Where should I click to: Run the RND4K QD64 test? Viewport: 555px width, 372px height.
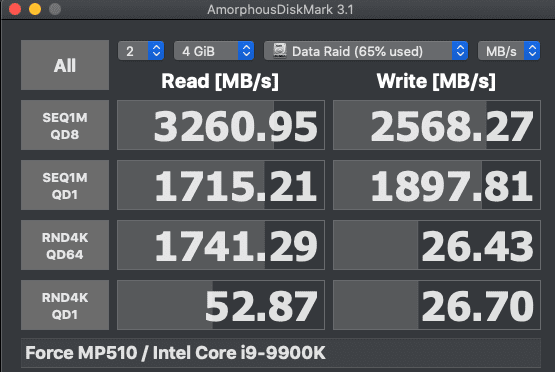[65, 245]
